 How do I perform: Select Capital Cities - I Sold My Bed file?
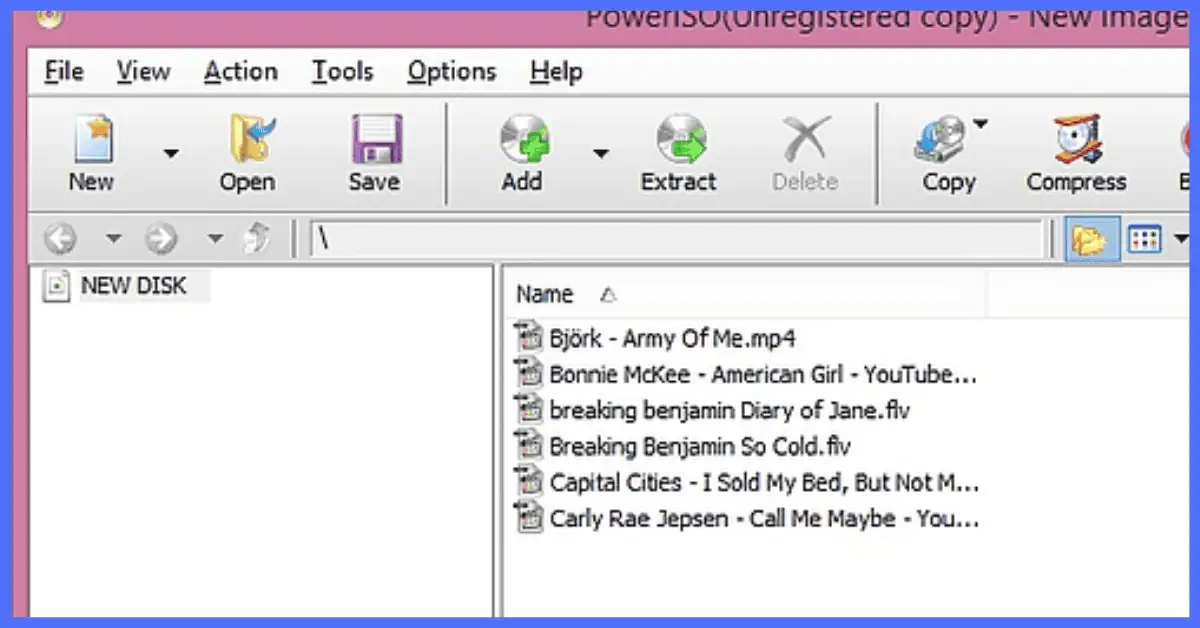[764, 482]
